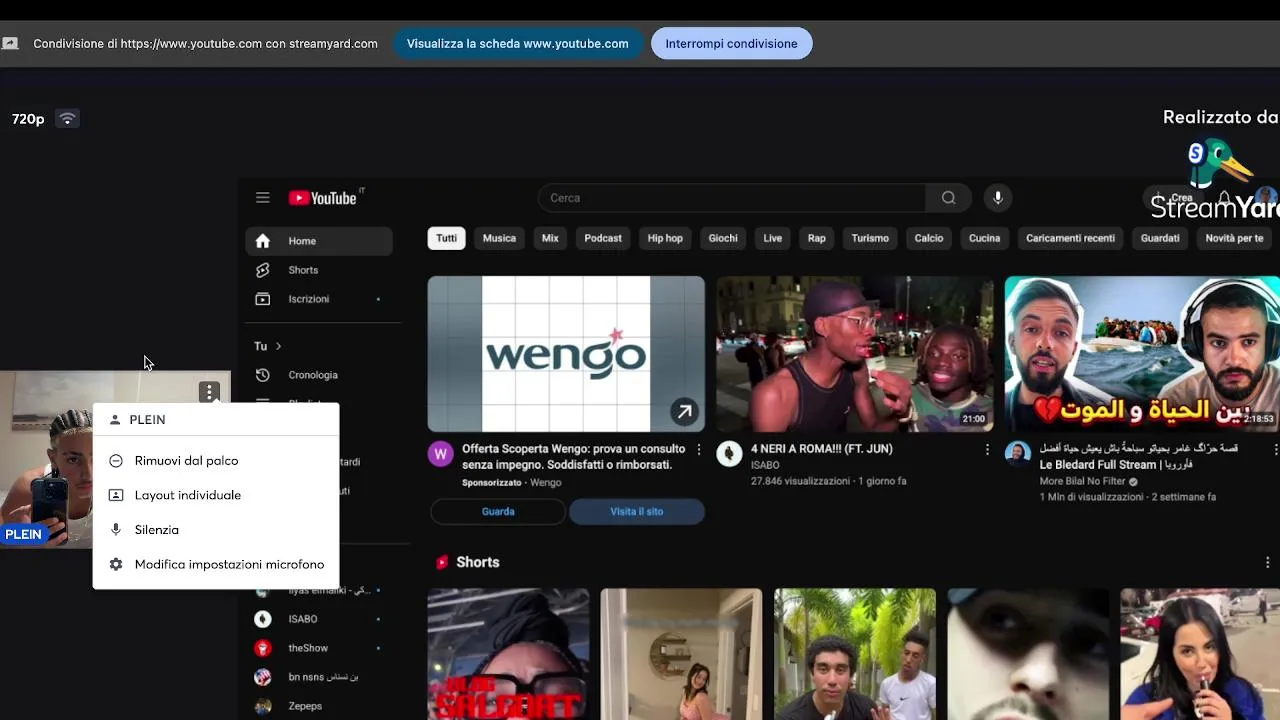Viewport: 1280px width, 720px height.
Task: Select the Turismo filter chip
Action: tap(870, 238)
